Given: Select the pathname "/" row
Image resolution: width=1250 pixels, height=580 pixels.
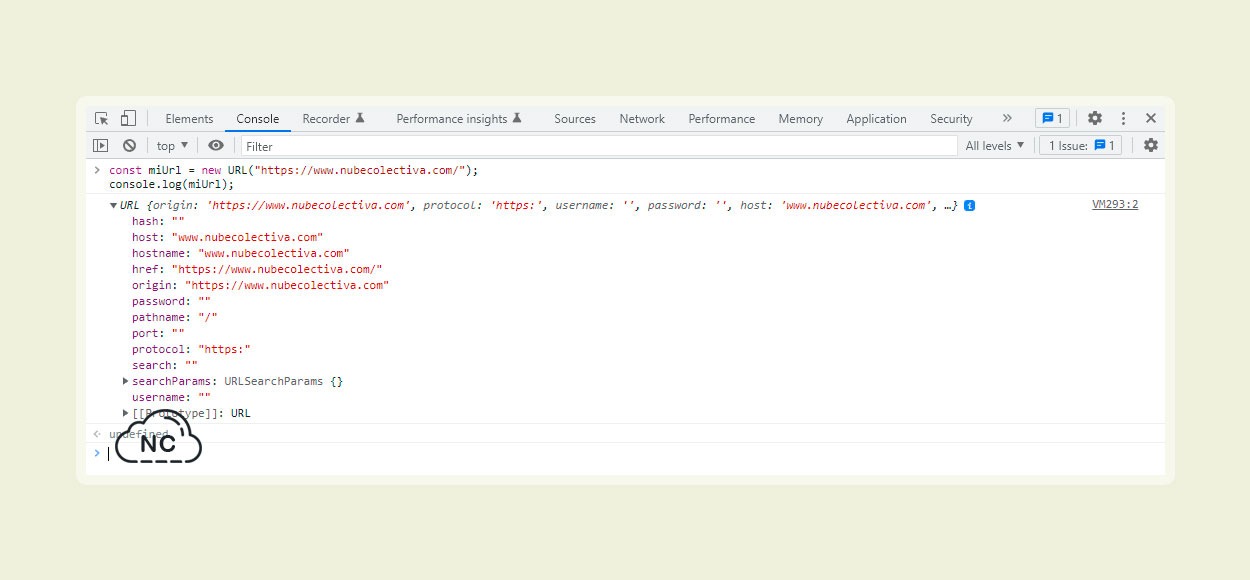Looking at the screenshot, I should (175, 317).
